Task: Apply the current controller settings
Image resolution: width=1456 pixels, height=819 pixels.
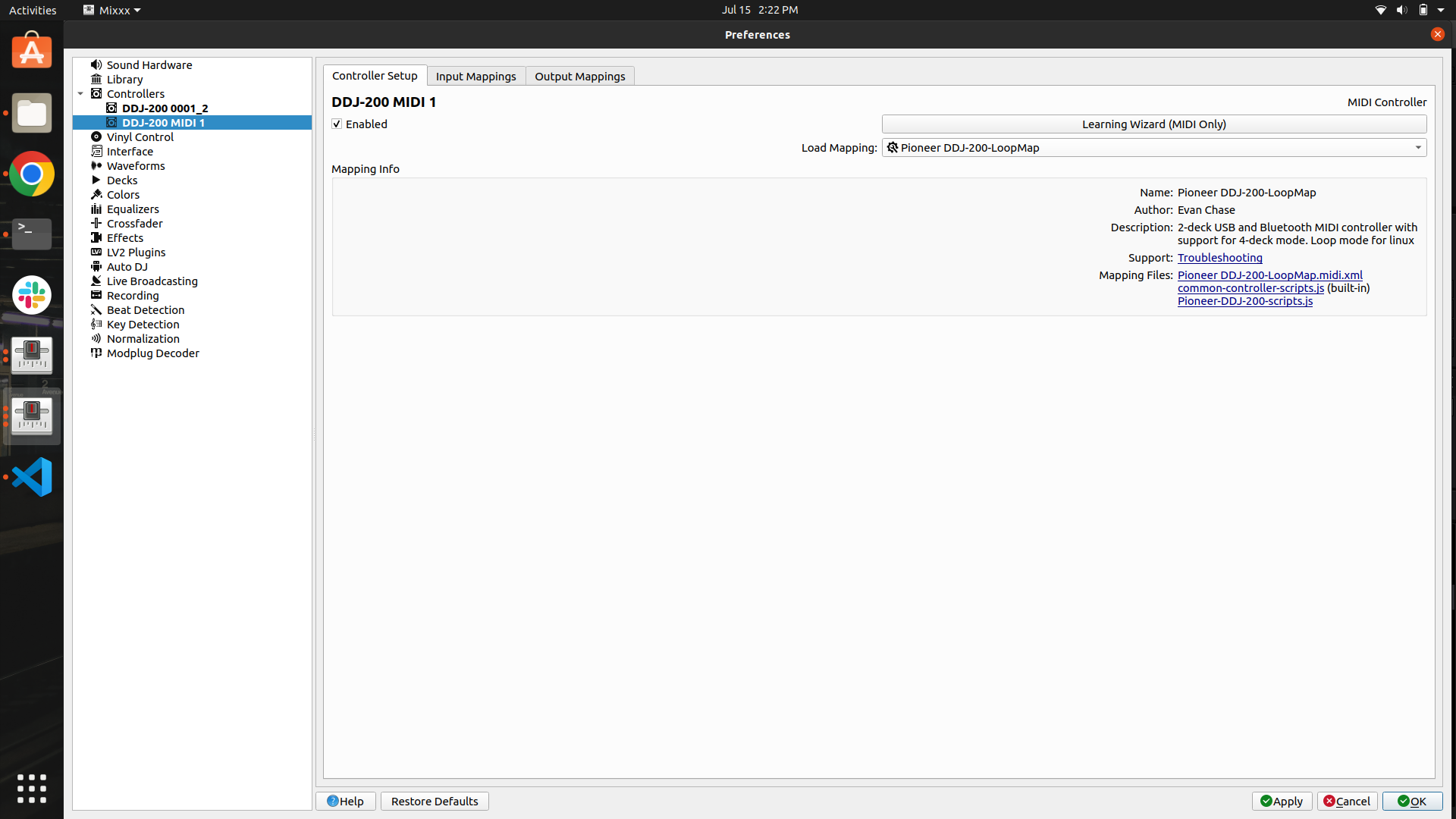Action: [x=1282, y=801]
